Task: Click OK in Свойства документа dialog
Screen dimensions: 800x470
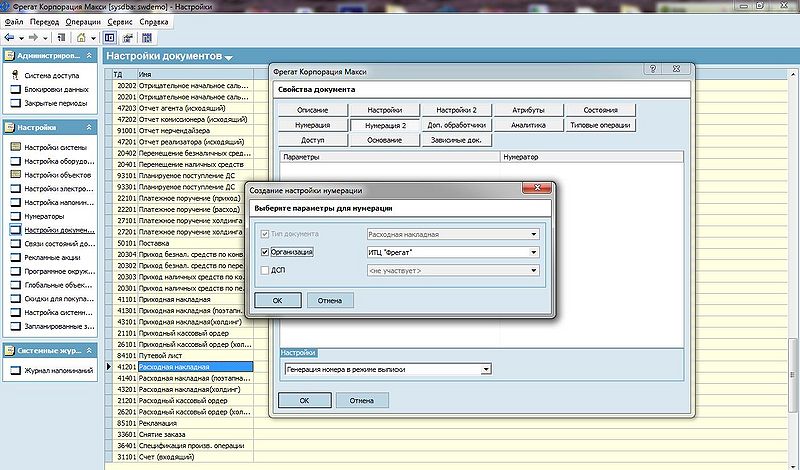Action: pos(305,400)
